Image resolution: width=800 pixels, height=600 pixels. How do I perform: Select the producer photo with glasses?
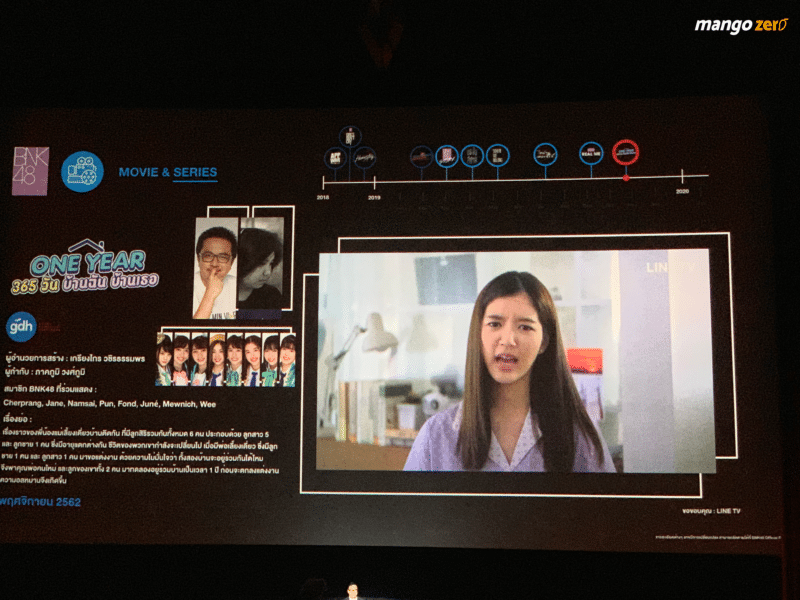(215, 268)
